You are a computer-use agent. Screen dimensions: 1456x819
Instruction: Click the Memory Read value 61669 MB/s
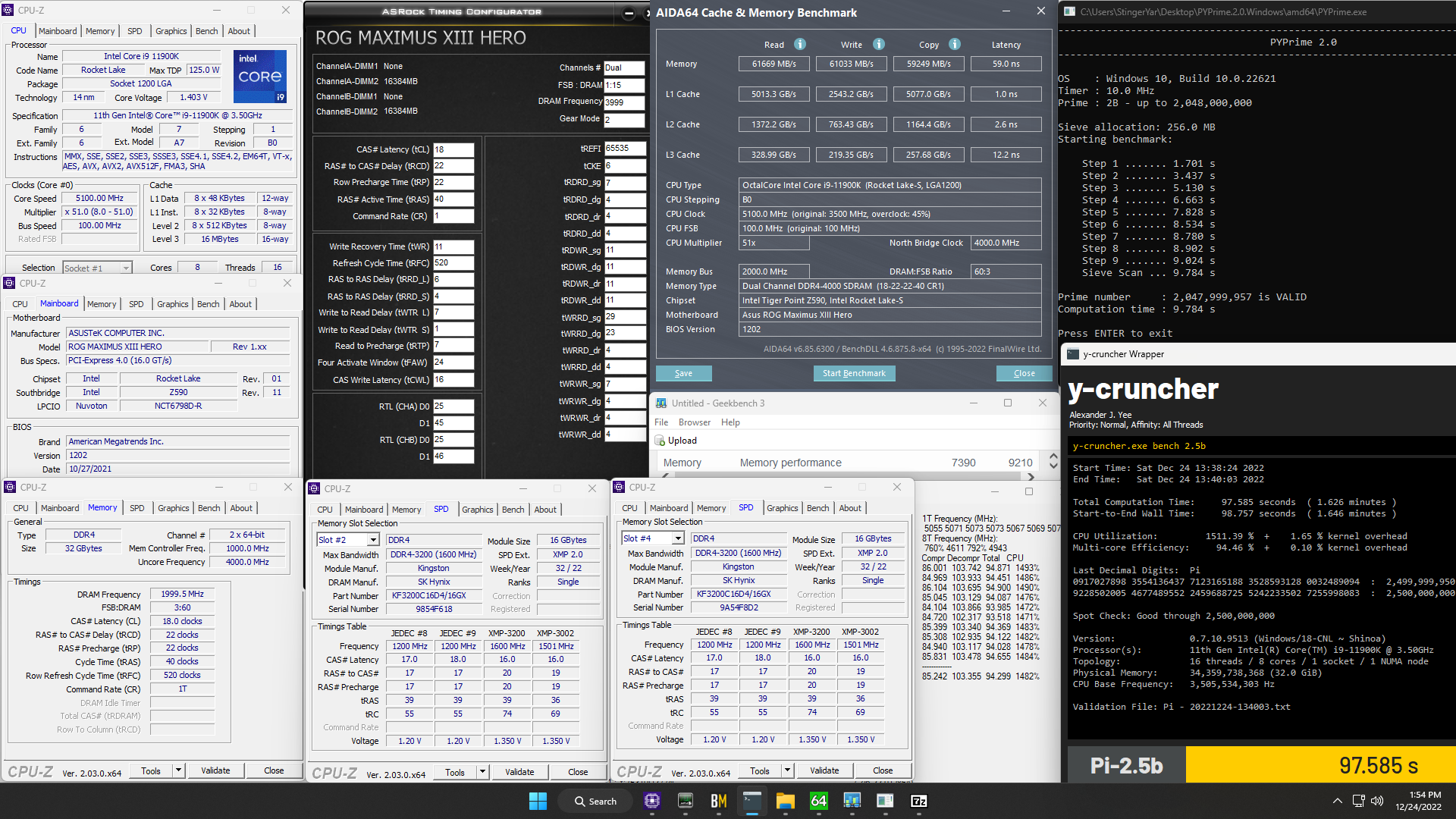pyautogui.click(x=773, y=64)
